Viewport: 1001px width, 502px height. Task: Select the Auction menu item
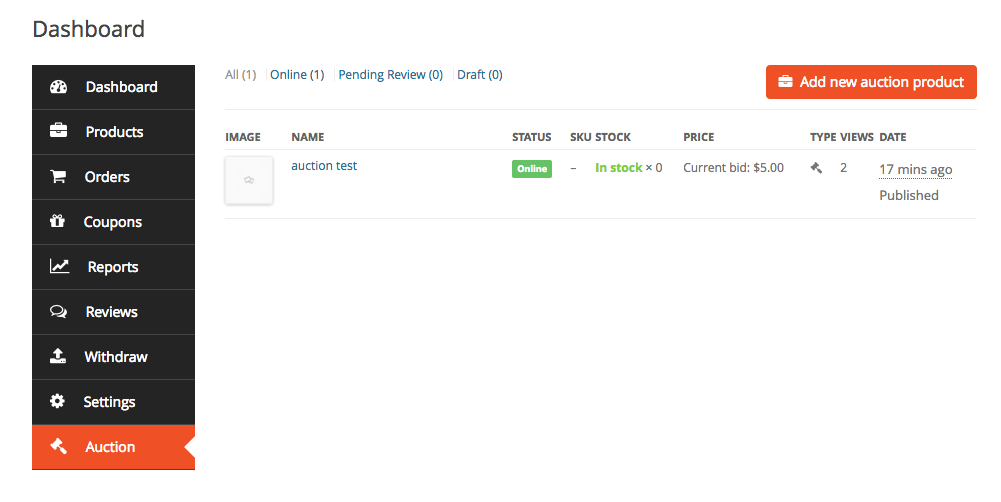(114, 447)
